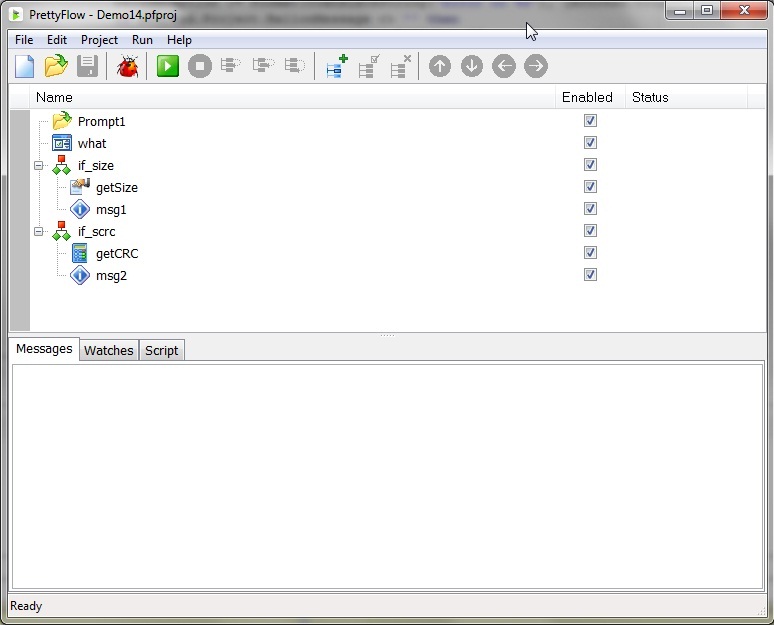Open the Project menu
The image size is (774, 625).
point(99,40)
